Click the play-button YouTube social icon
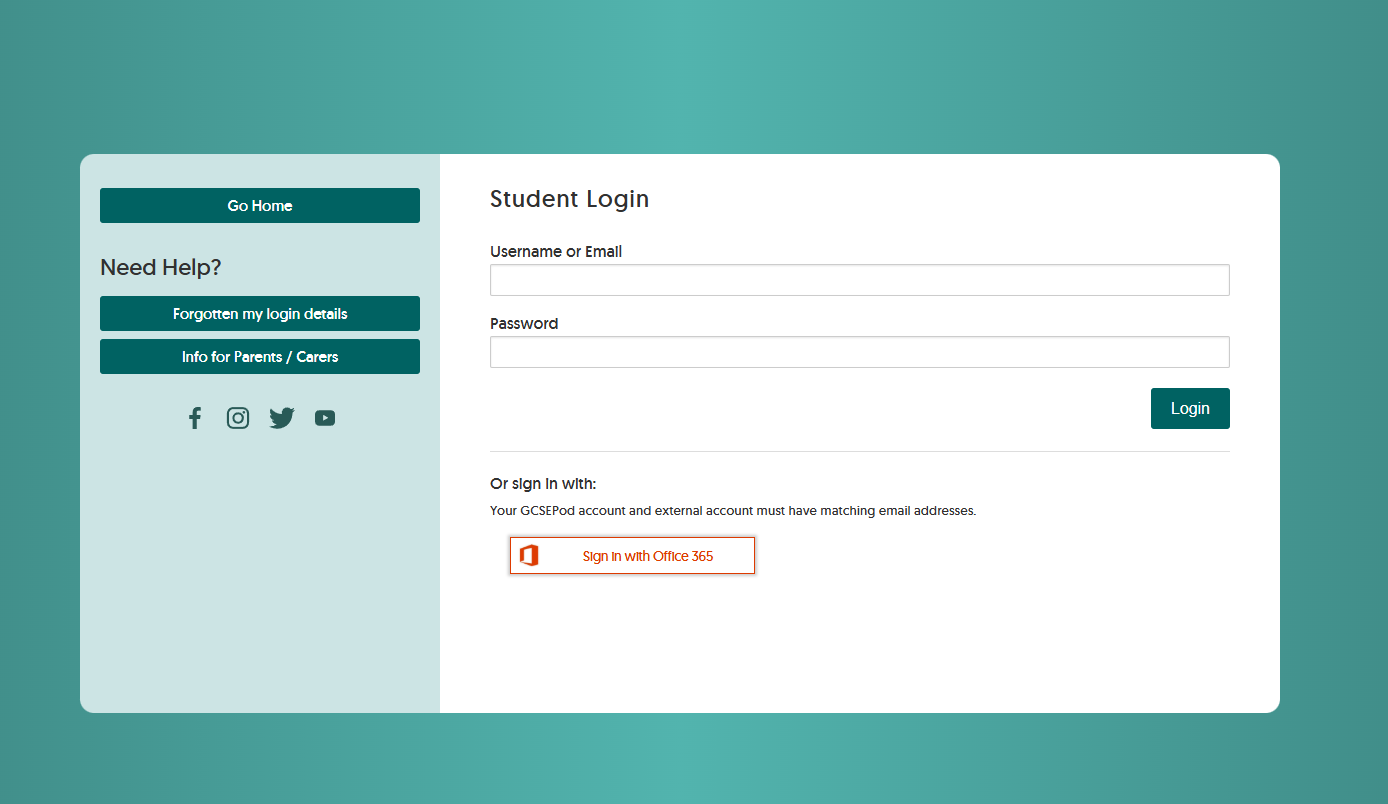This screenshot has height=804, width=1388. pos(324,417)
